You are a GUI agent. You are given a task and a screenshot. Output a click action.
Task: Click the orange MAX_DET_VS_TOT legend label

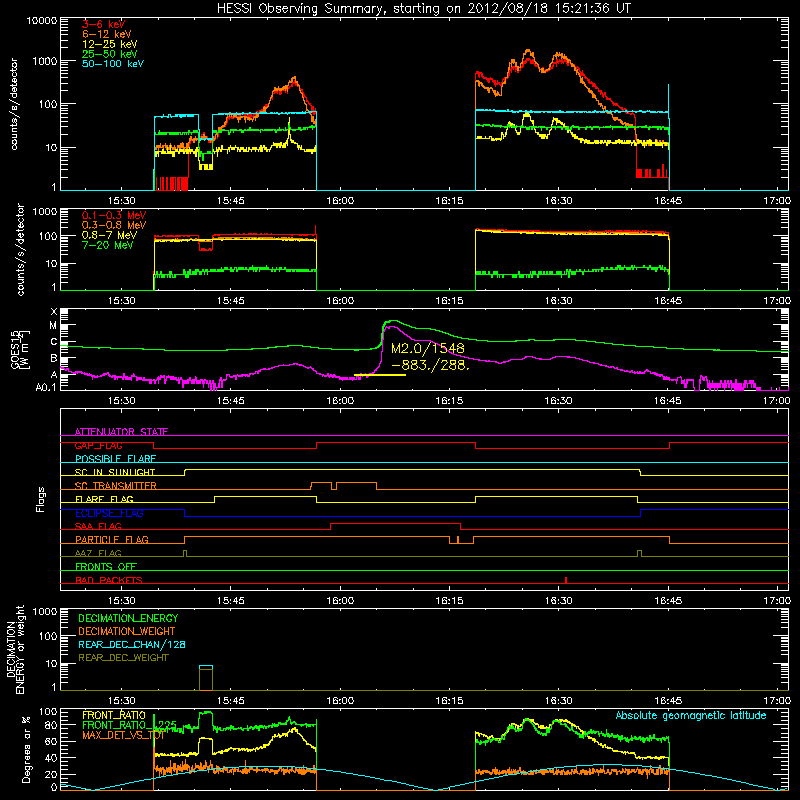click(x=123, y=735)
